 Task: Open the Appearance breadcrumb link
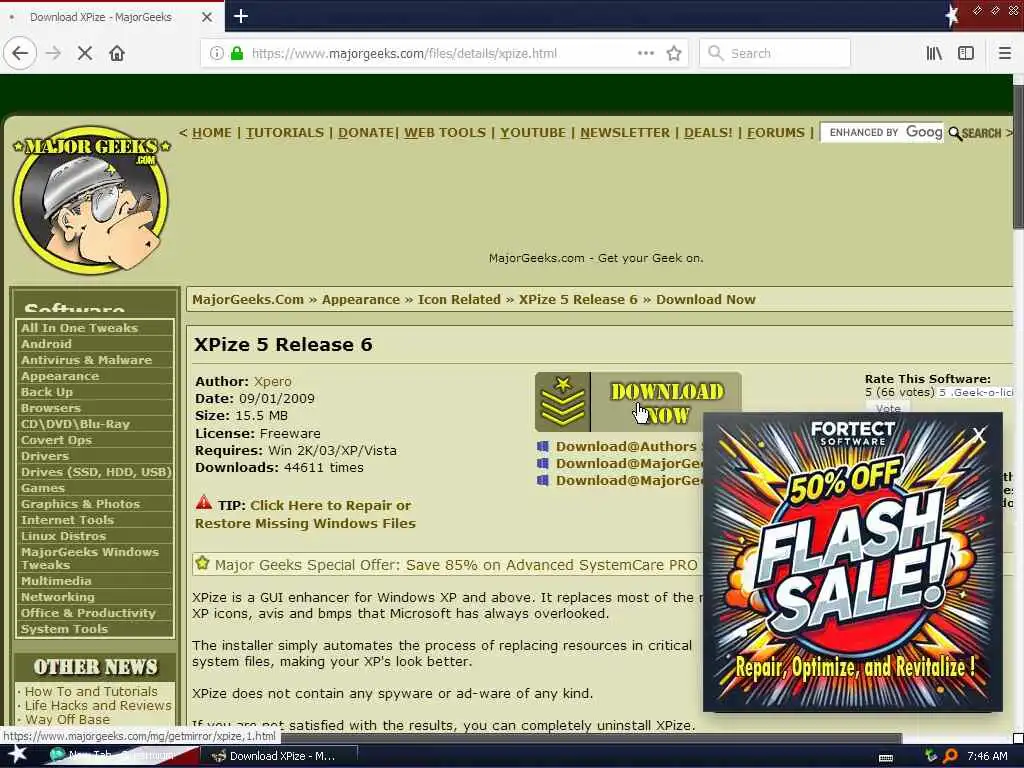(x=360, y=300)
